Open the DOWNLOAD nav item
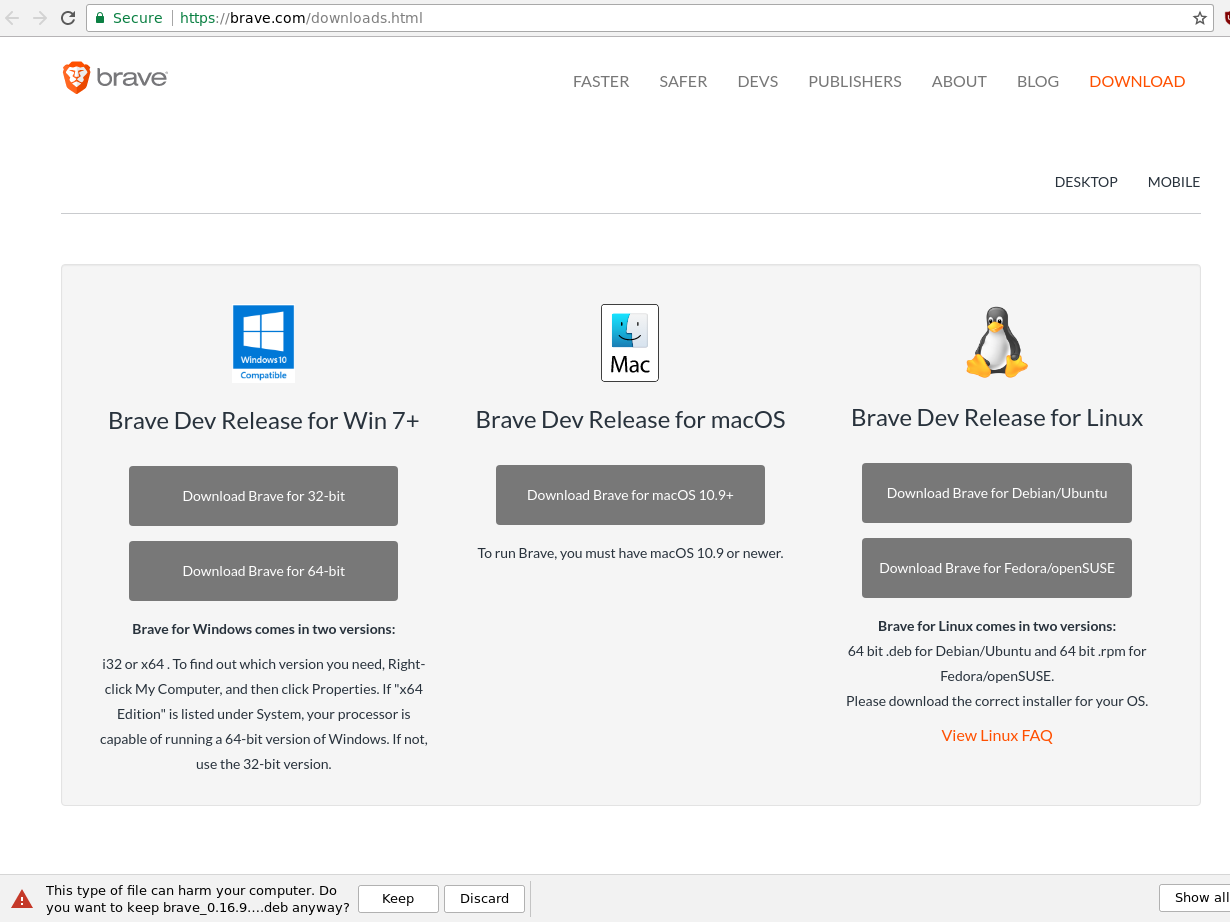 (x=1137, y=82)
